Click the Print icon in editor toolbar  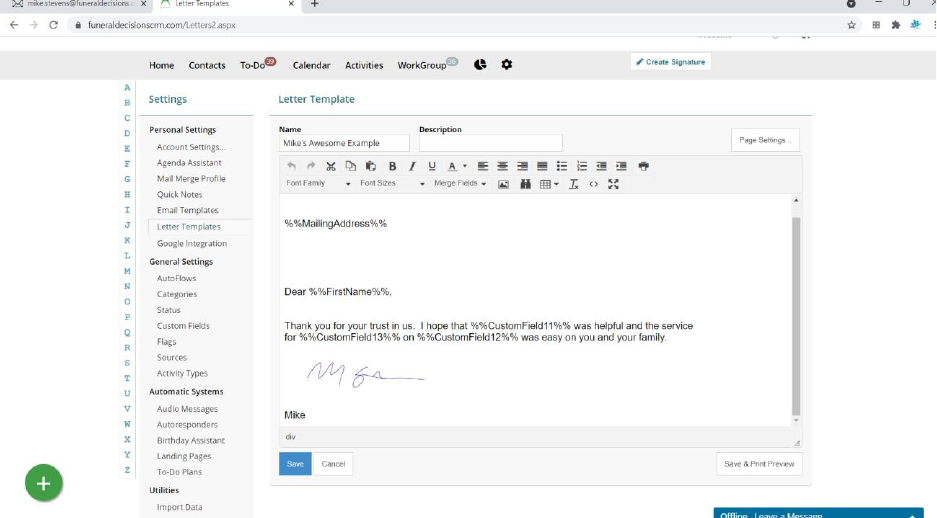coord(644,166)
